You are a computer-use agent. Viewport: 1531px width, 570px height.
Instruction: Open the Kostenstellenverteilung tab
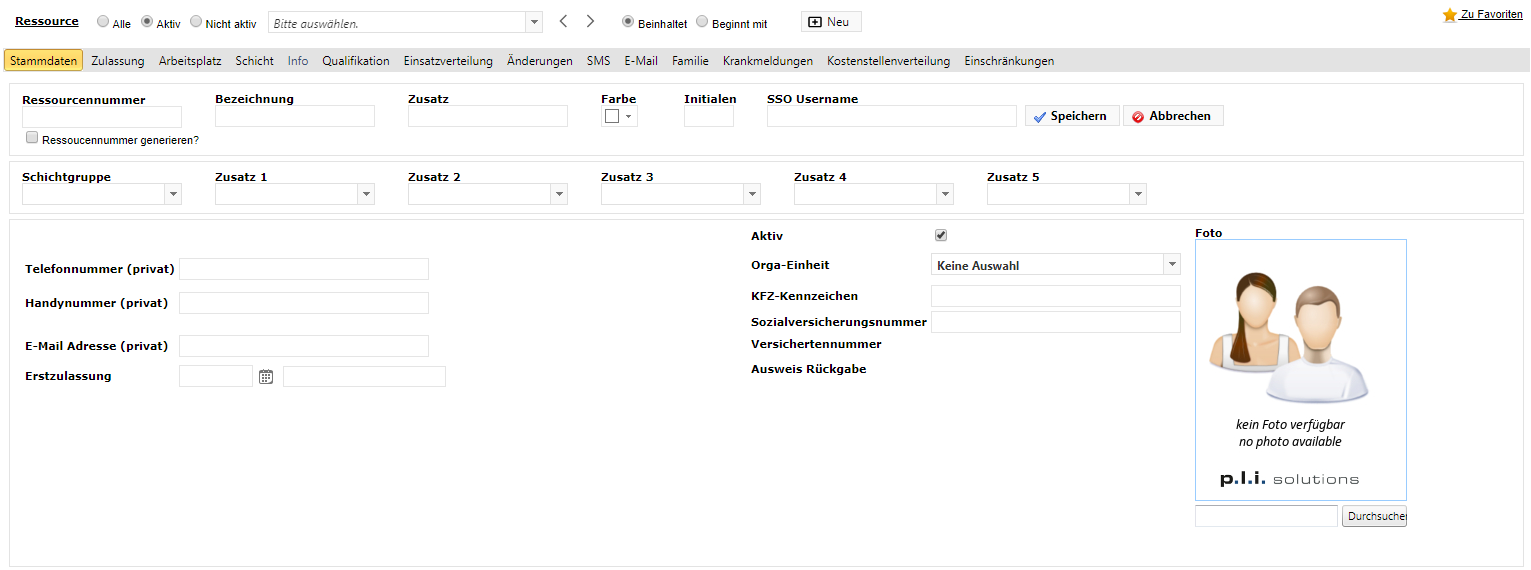[x=888, y=61]
